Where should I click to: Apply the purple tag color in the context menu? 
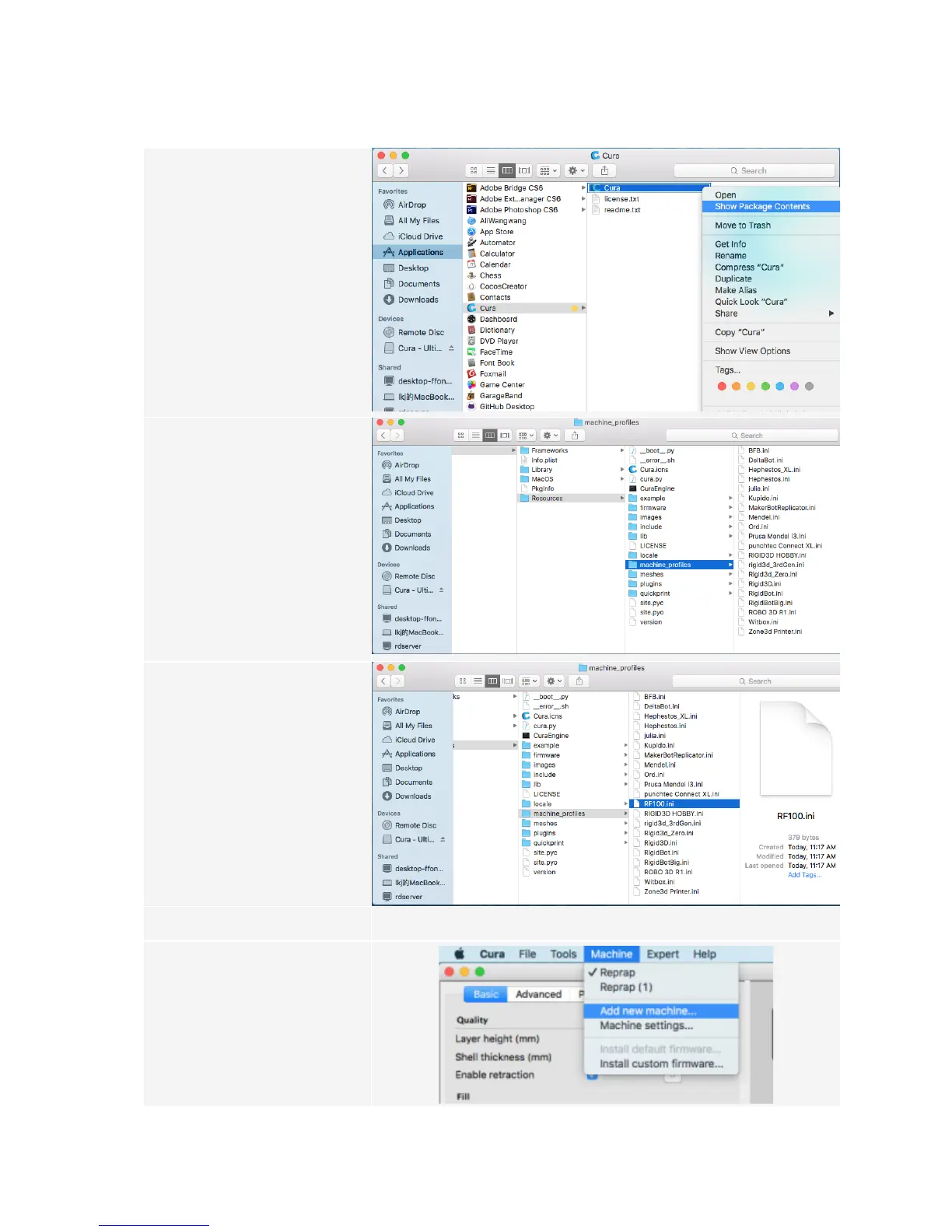[x=794, y=387]
